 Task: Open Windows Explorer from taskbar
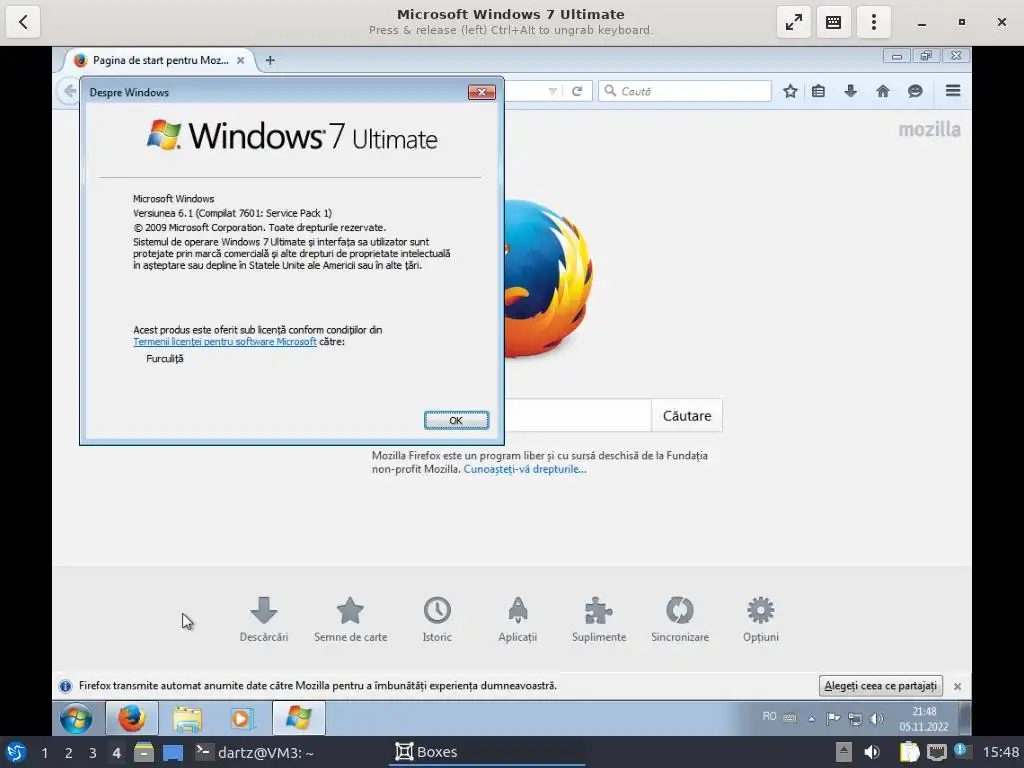(187, 718)
